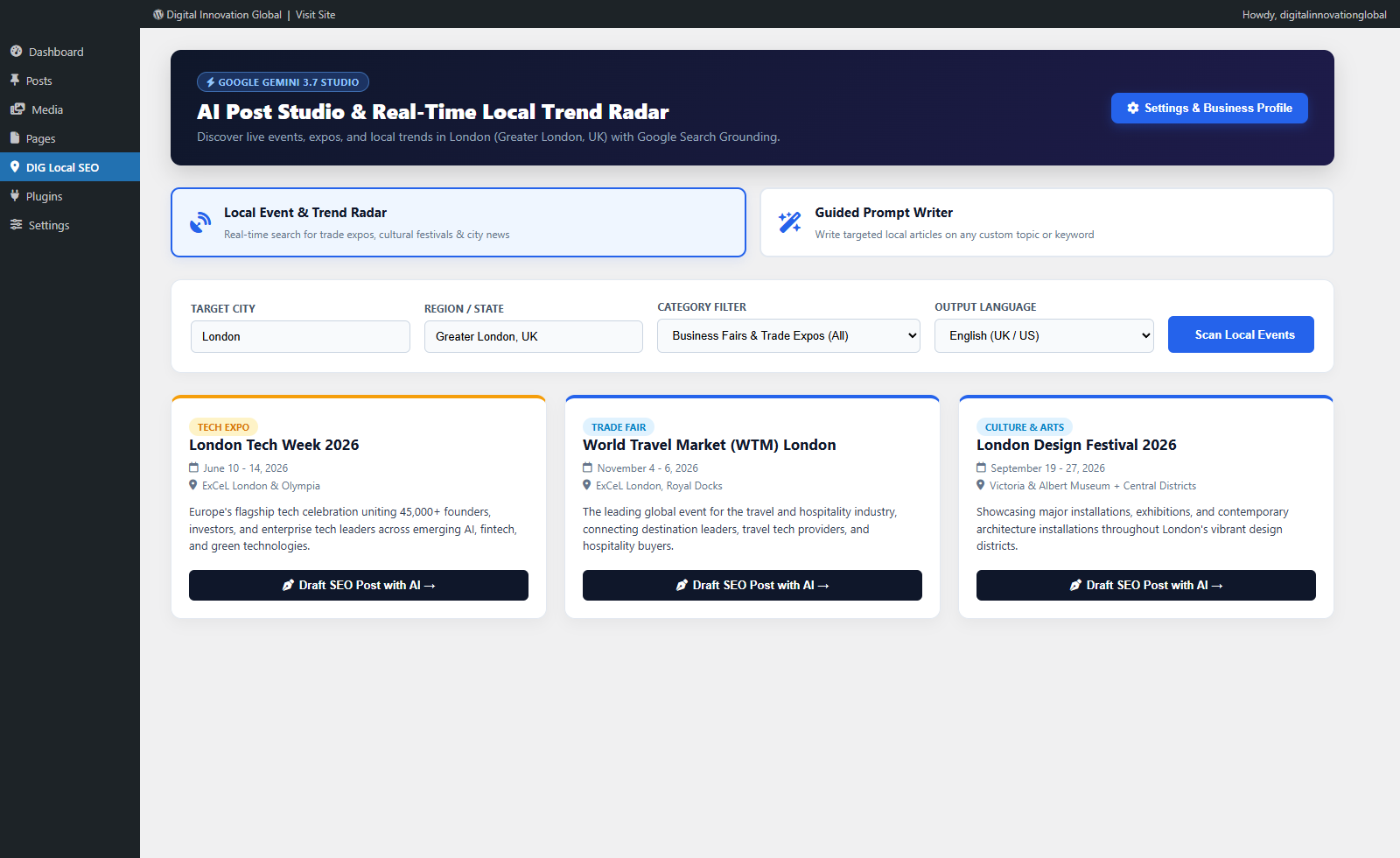1400x858 pixels.
Task: Open Dashboard menu item
Action: (70, 52)
